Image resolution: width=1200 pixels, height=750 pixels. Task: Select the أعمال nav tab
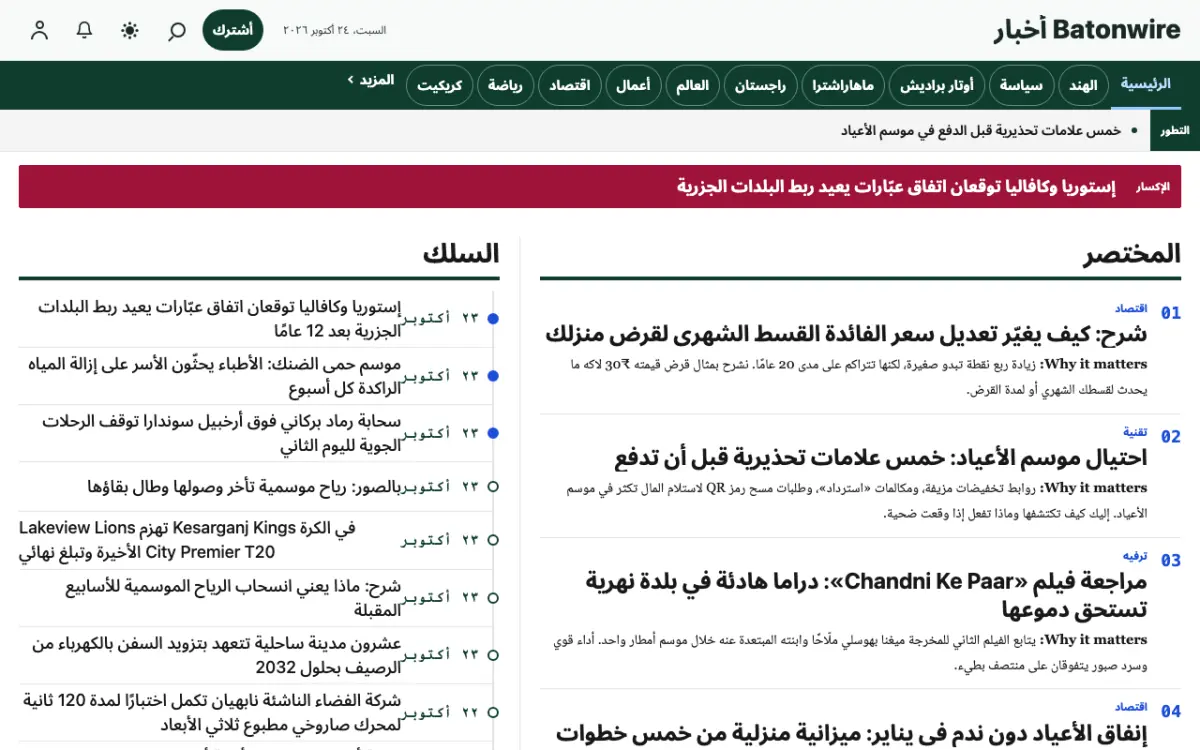(x=633, y=86)
